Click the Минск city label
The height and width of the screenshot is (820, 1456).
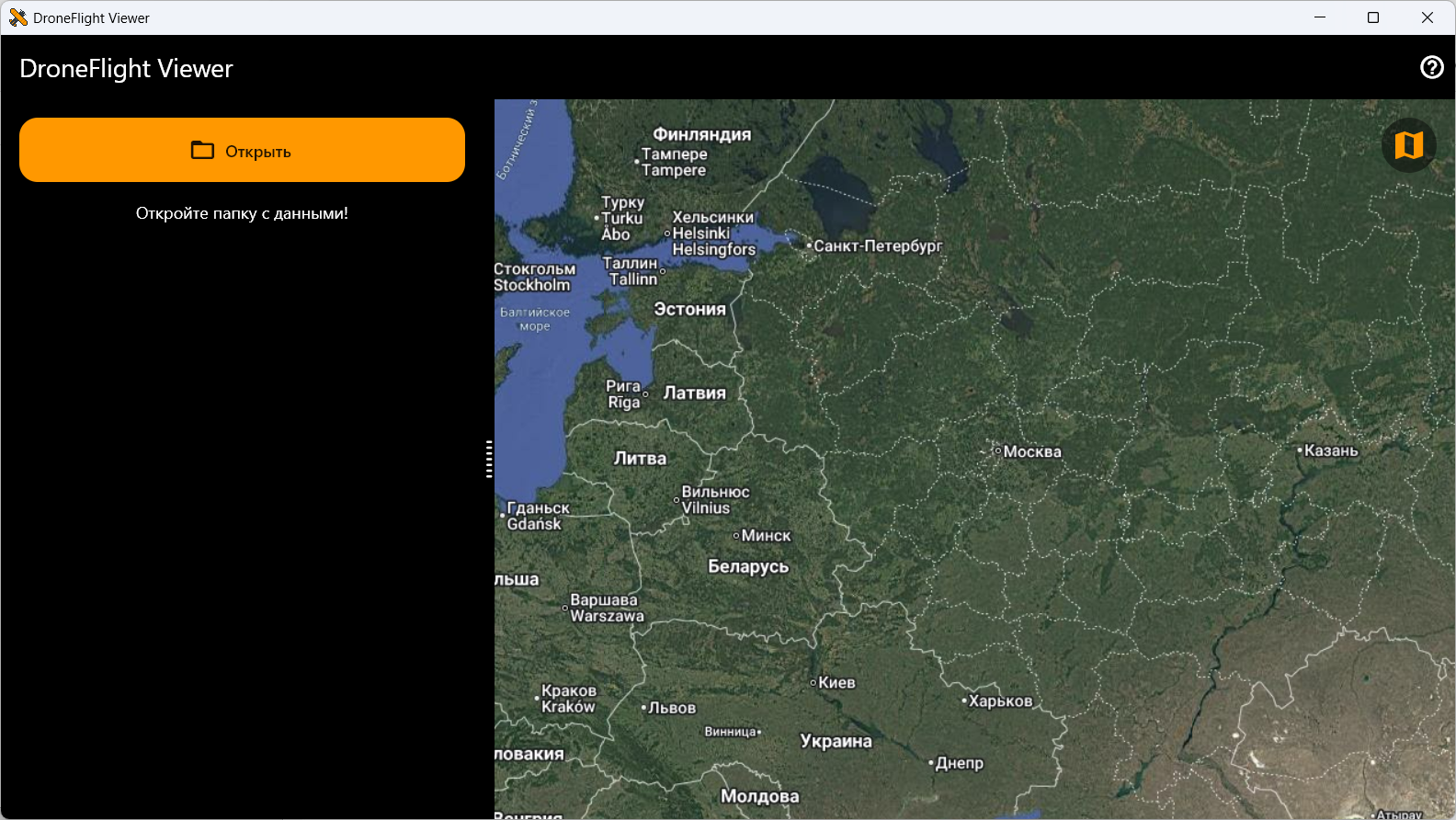pyautogui.click(x=766, y=536)
